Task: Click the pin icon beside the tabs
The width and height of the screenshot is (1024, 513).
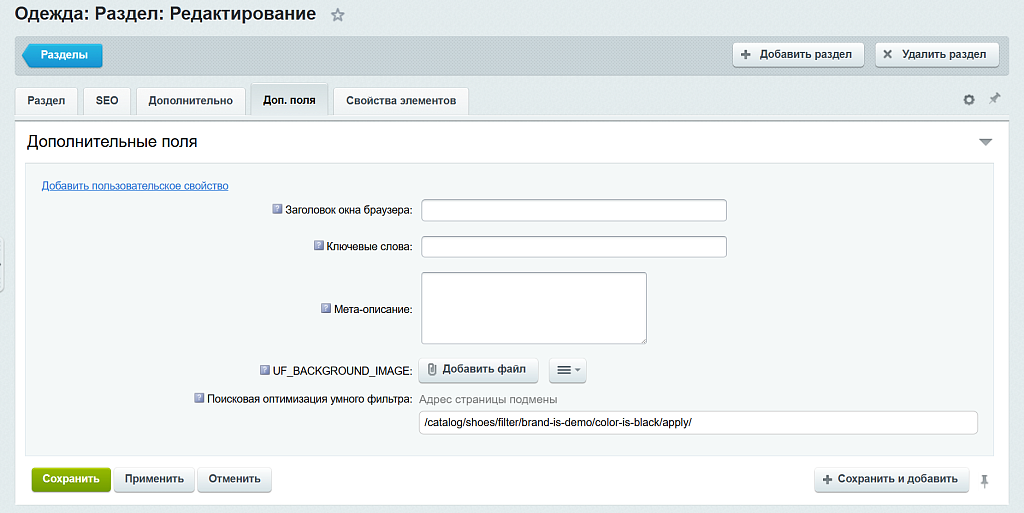Action: pos(994,99)
